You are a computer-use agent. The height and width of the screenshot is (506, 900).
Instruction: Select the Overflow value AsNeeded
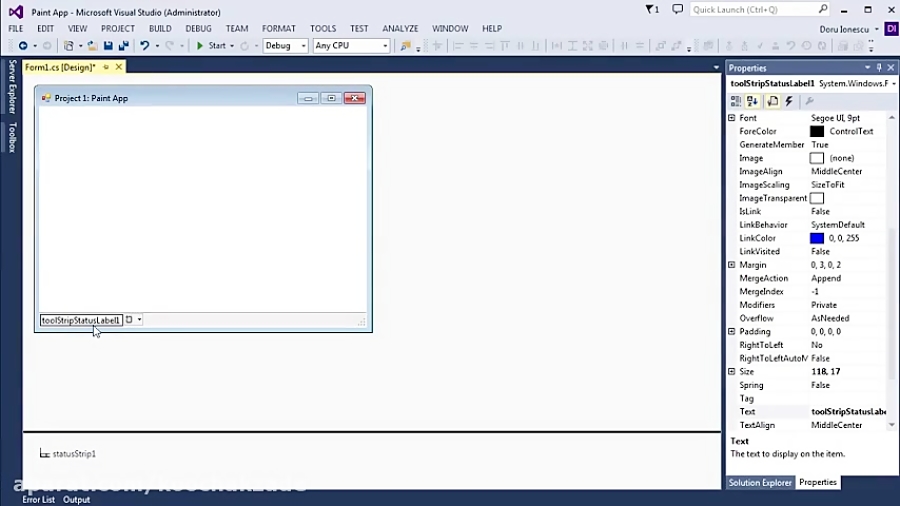tap(830, 318)
